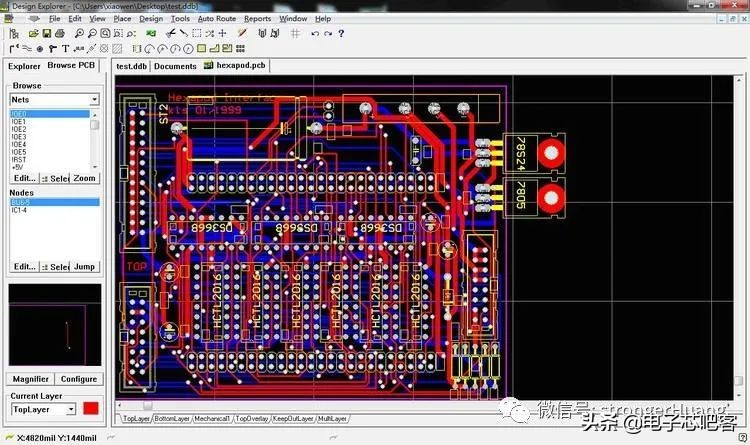Select the IC1-4 node in Nodes list
Screen dimensions: 750x445
click(20, 210)
